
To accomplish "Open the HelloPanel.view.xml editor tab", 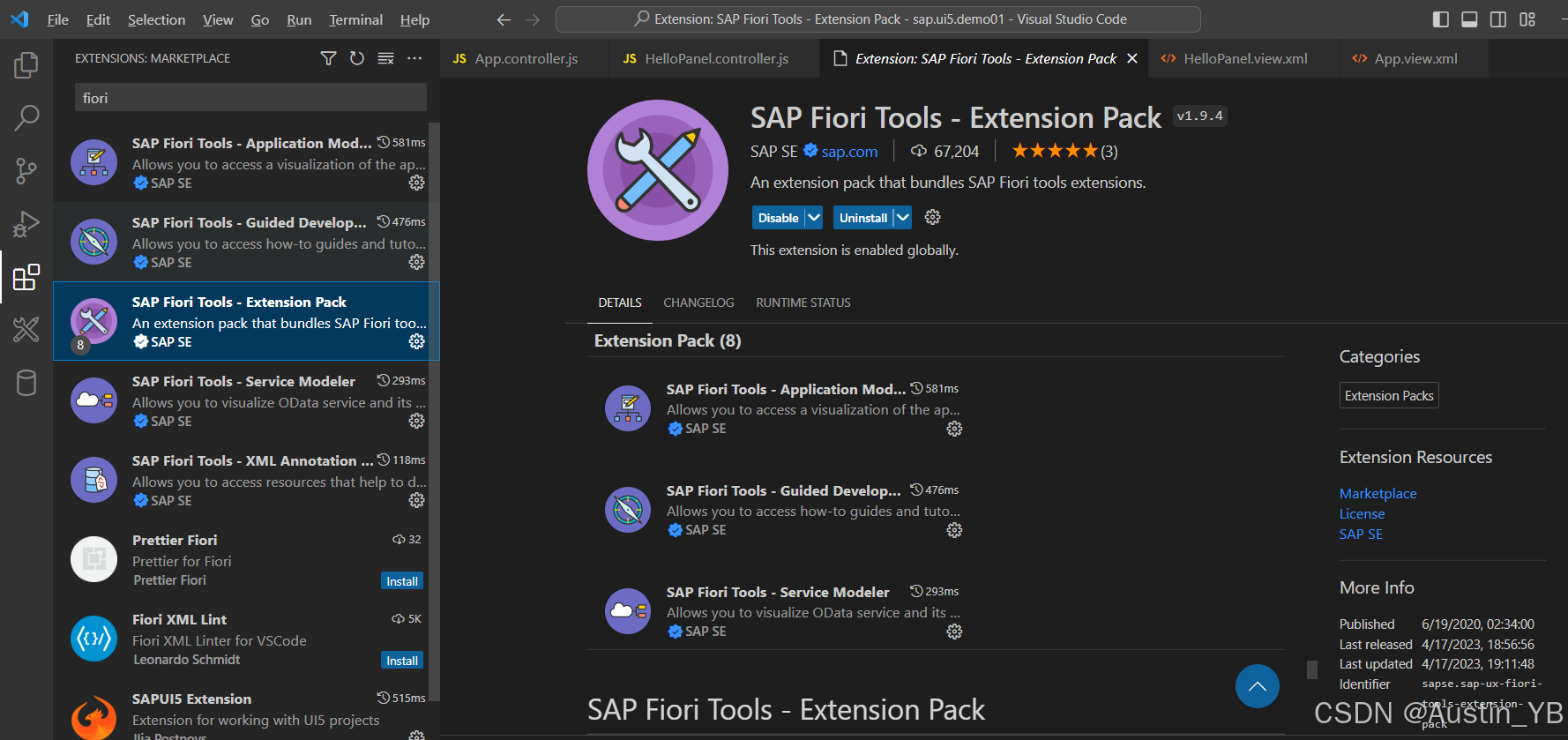I will [1243, 58].
